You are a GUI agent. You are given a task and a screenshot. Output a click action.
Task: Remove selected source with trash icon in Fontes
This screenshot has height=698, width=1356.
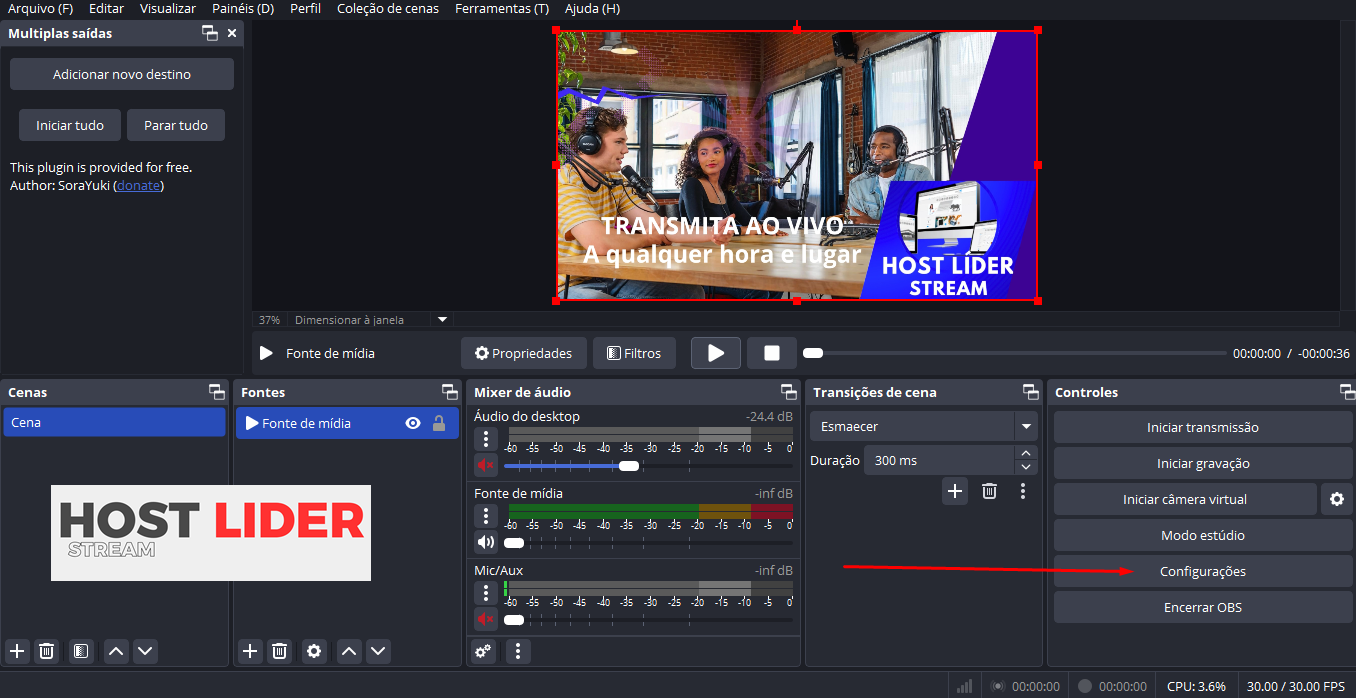tap(280, 651)
